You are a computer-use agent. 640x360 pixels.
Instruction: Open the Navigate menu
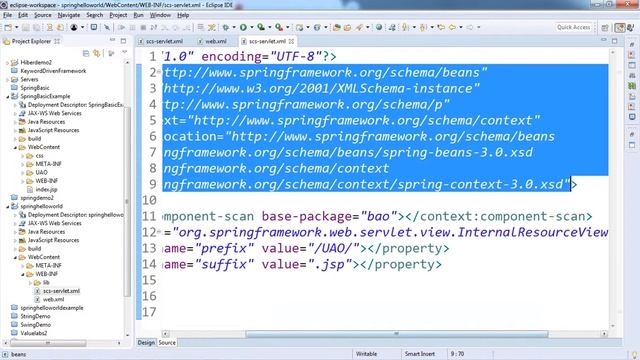coord(69,15)
